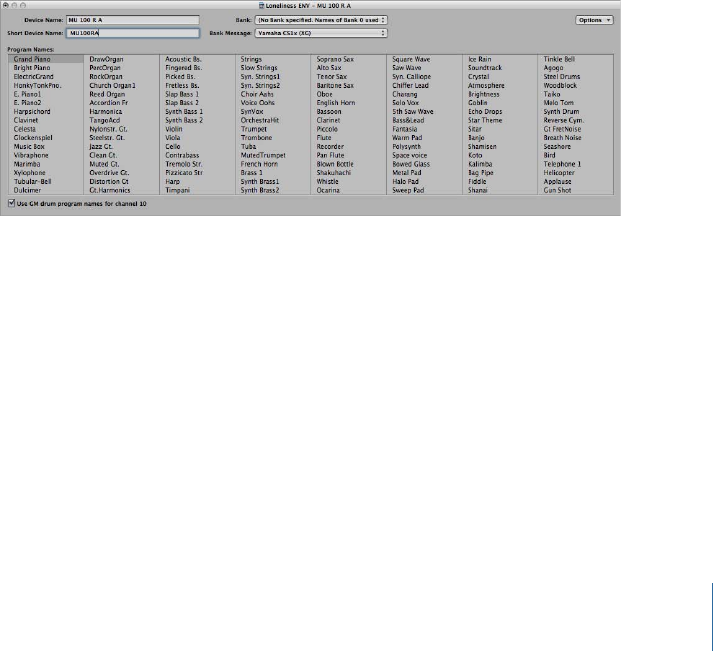
Task: Select the 'Violin' program
Action: tap(173, 129)
